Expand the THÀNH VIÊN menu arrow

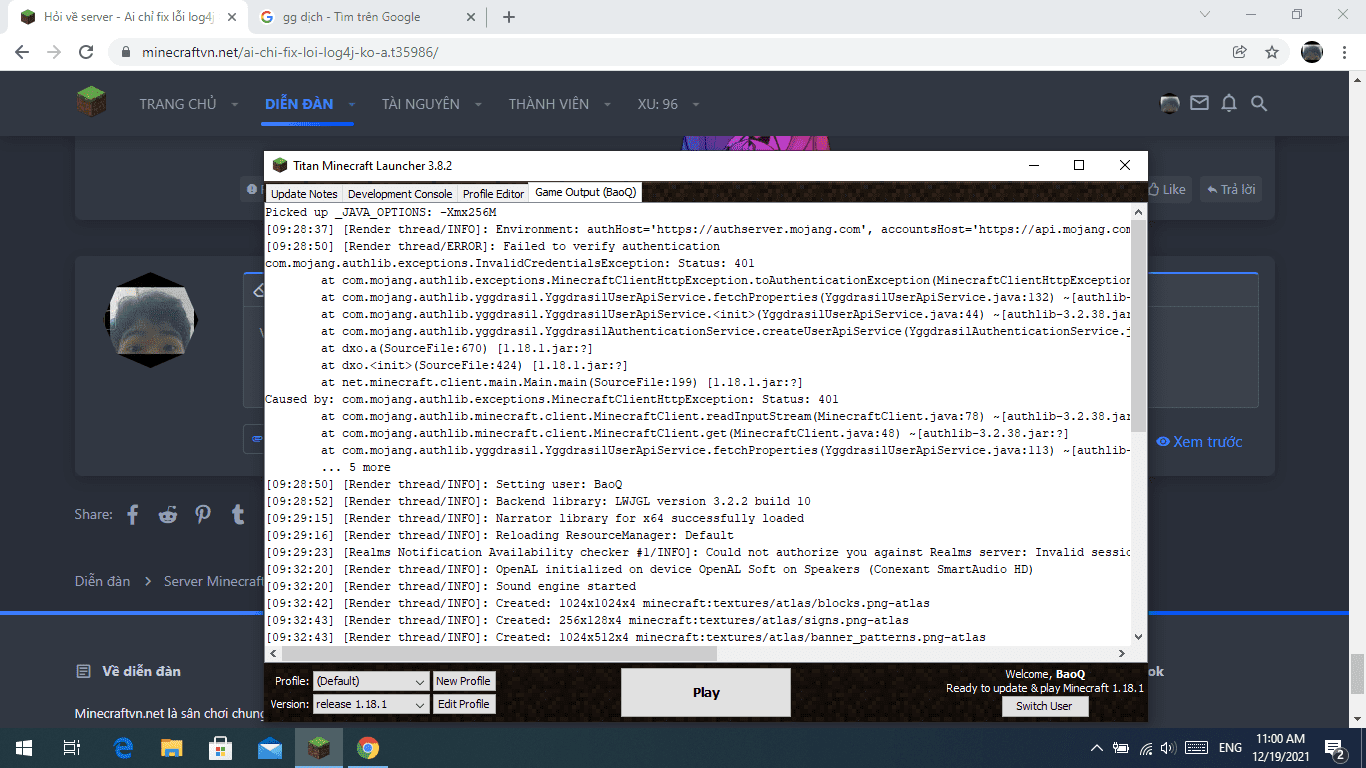(608, 104)
